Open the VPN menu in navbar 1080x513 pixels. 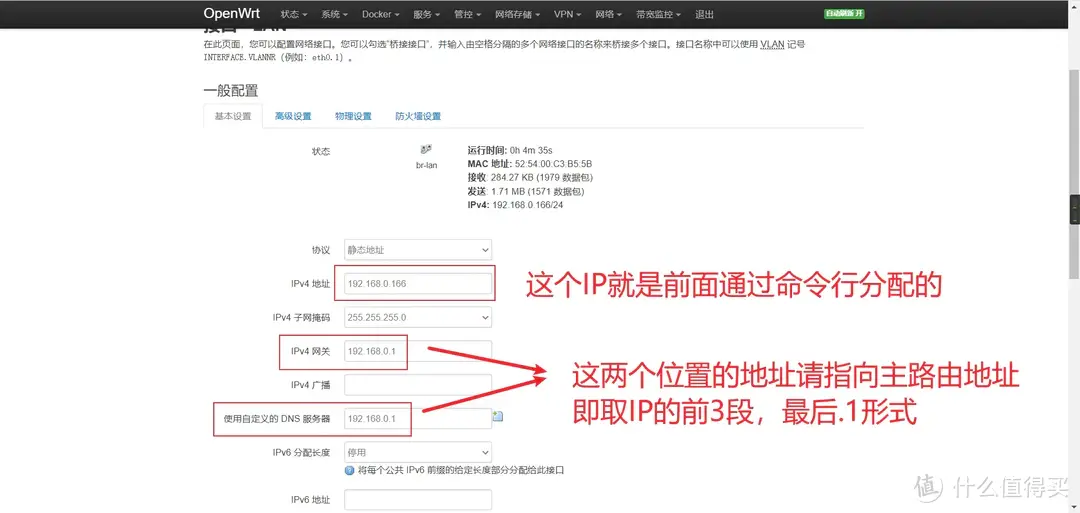(x=568, y=14)
